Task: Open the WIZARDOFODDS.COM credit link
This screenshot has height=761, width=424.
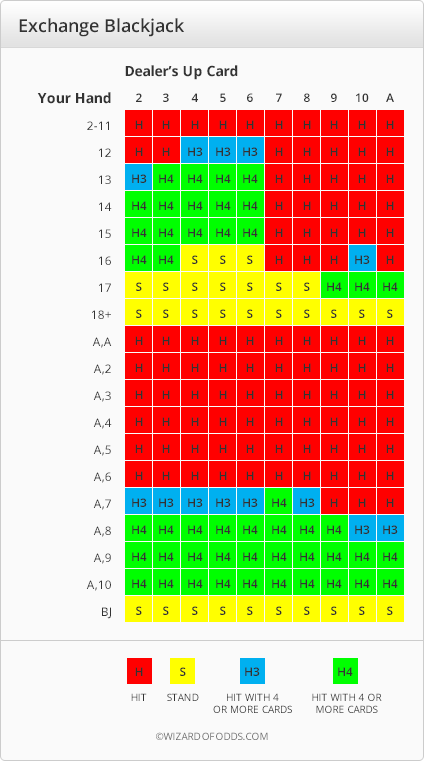Action: pos(212,737)
